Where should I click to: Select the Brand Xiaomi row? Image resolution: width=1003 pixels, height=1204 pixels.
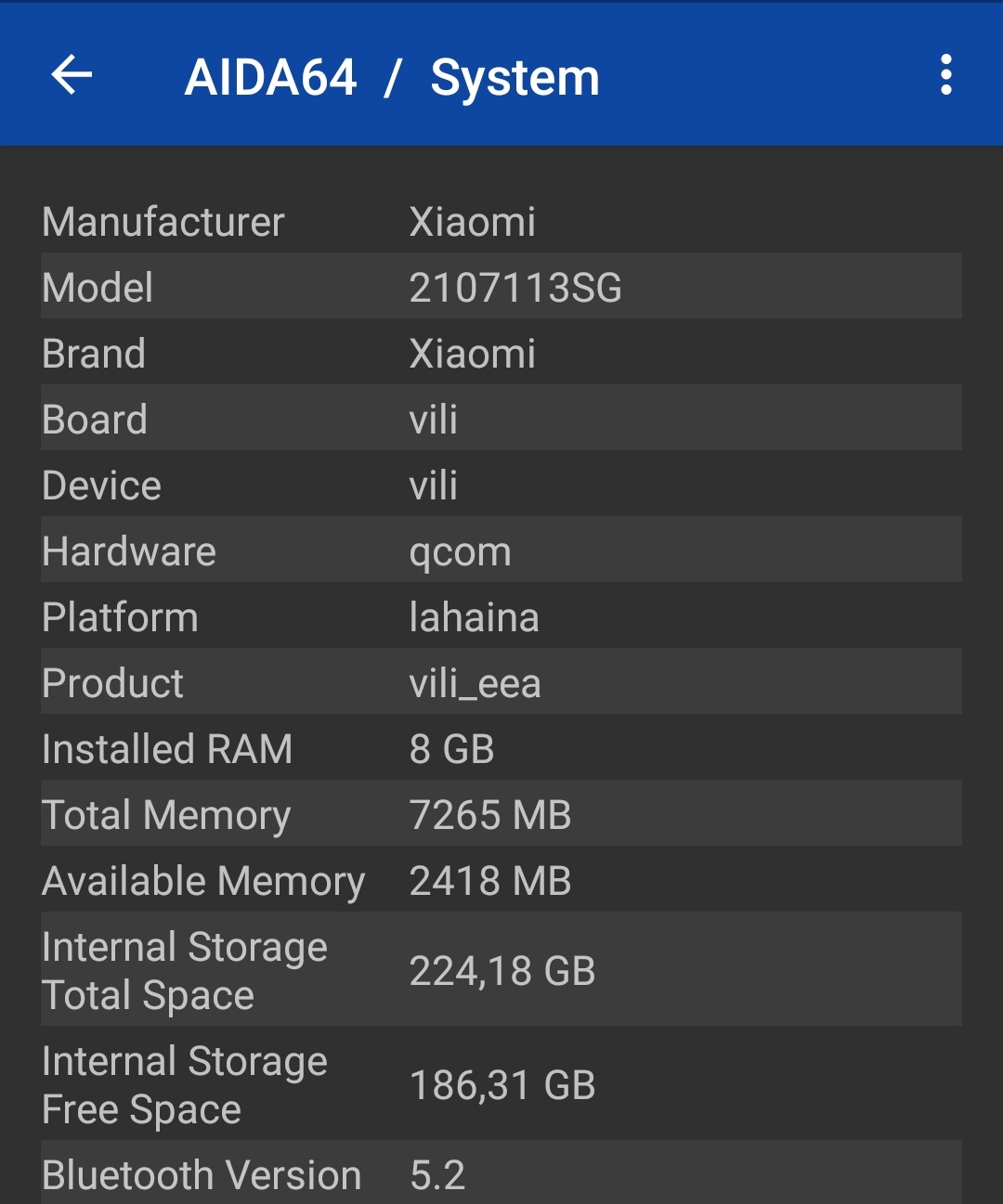501,353
